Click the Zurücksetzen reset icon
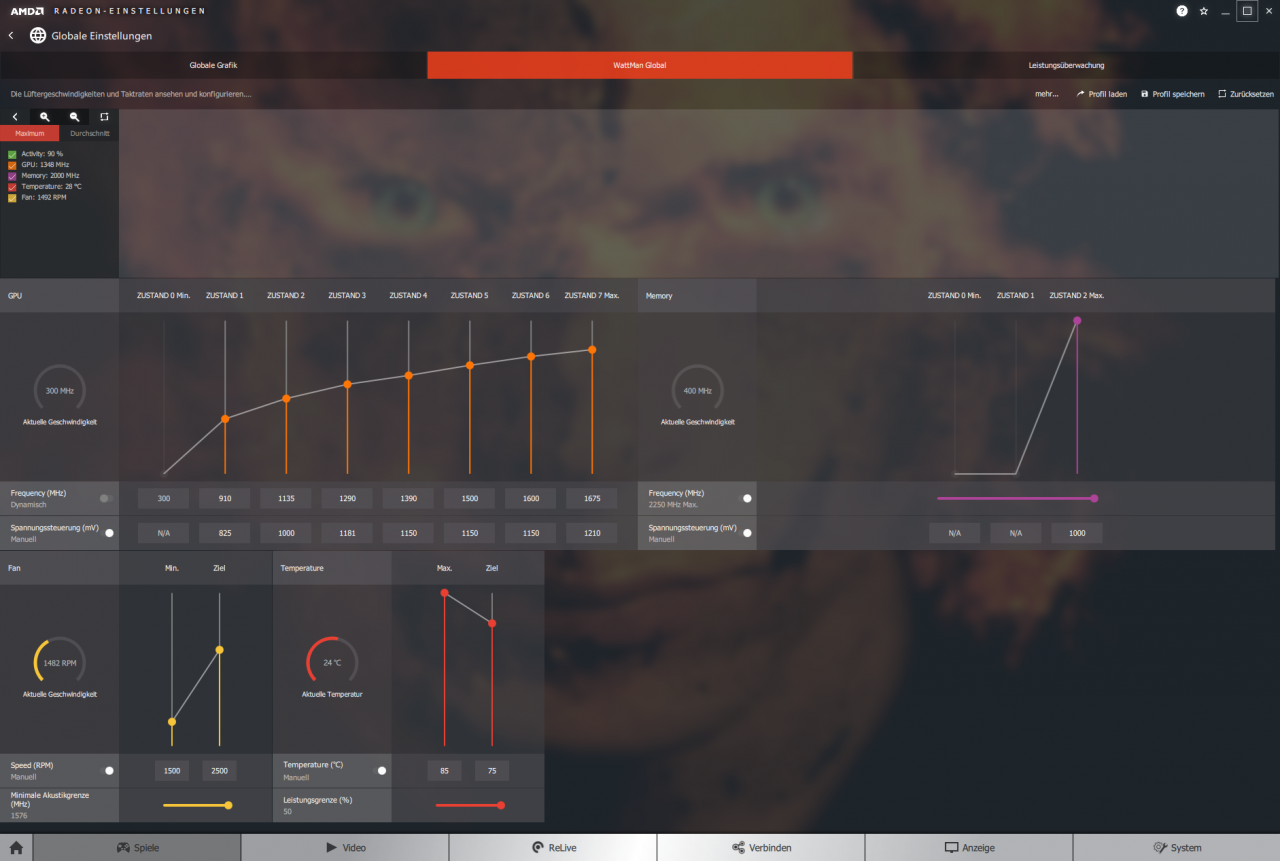Screen dimensions: 1280x861 [x=1222, y=94]
